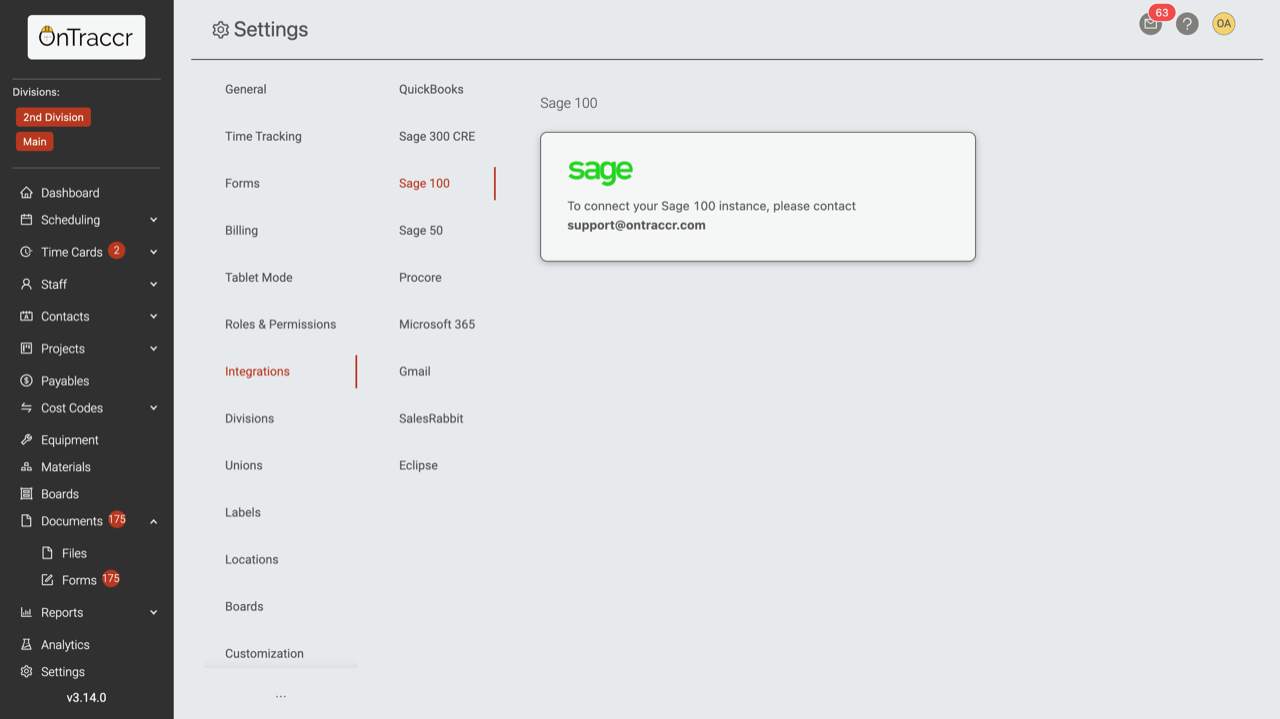Expand the Staff submenu chevron

153,284
